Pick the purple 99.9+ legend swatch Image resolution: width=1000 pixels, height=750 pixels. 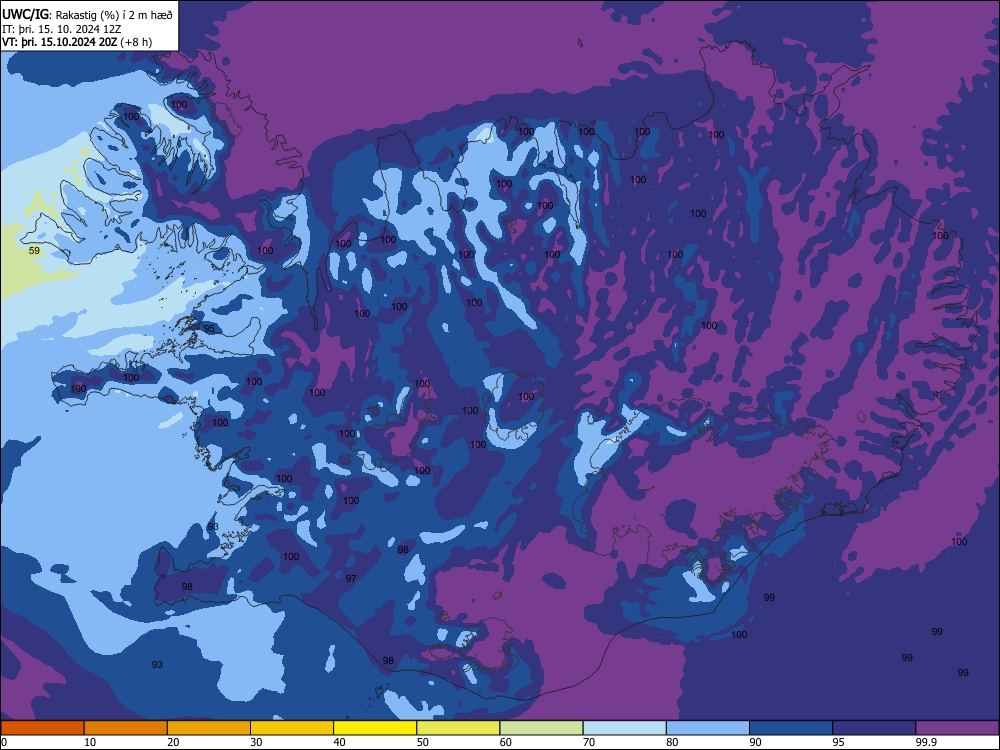click(957, 728)
